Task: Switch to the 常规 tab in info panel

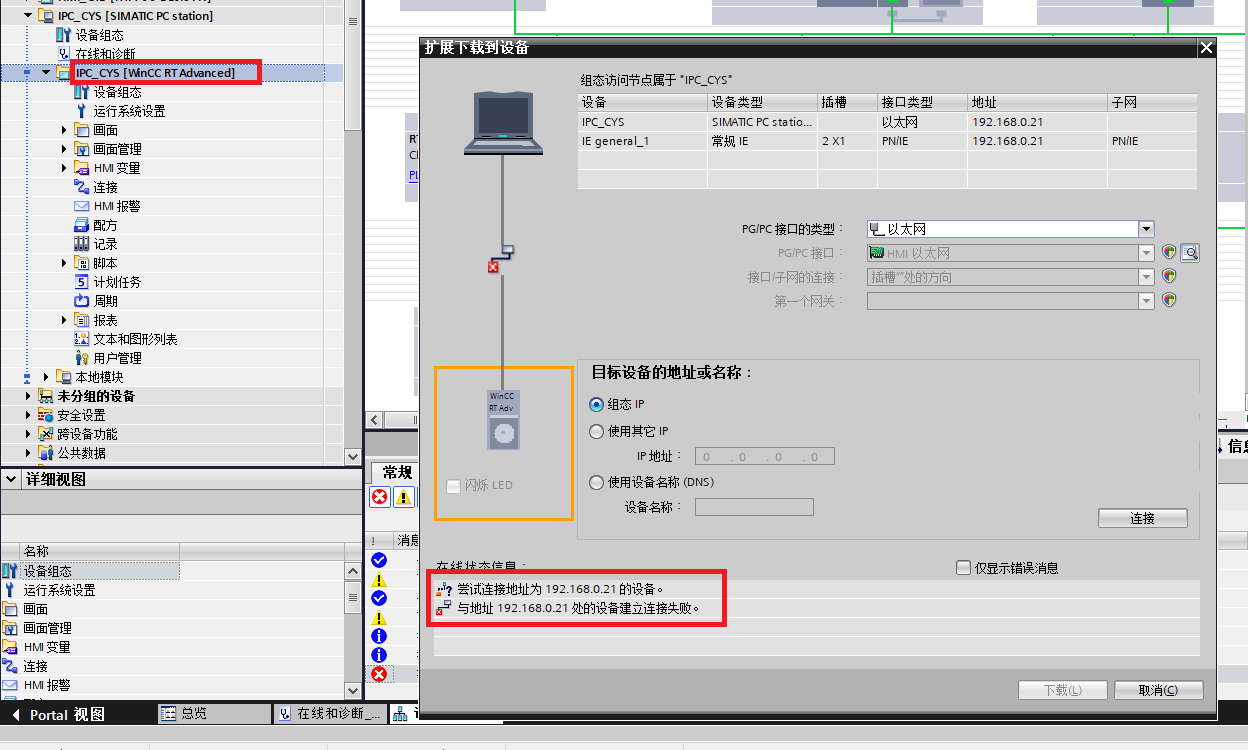Action: pos(397,472)
